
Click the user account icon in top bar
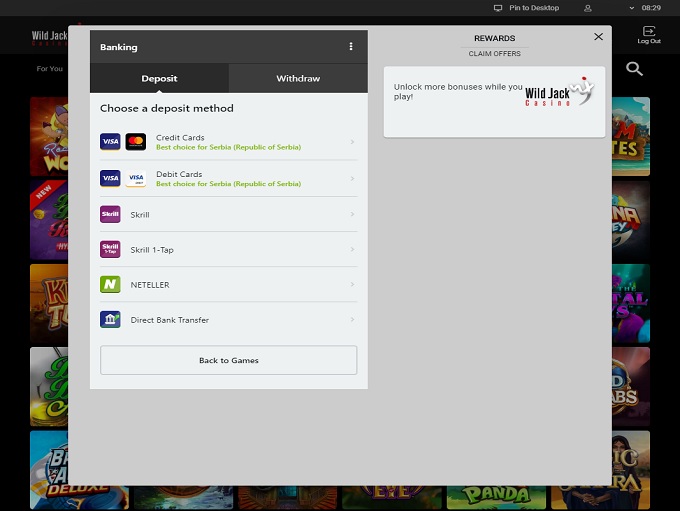click(588, 8)
